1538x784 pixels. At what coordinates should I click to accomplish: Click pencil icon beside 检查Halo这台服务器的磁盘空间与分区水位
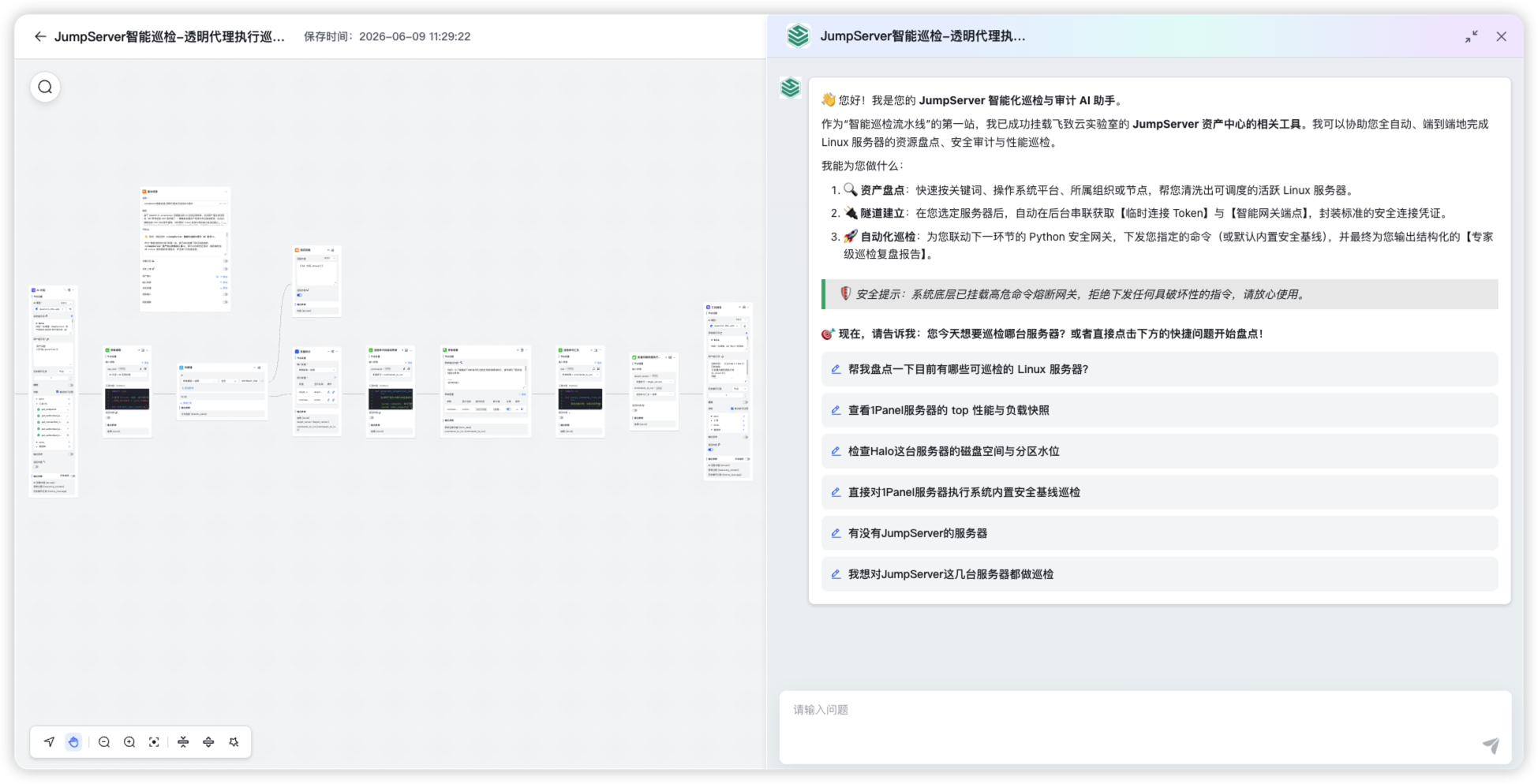836,451
